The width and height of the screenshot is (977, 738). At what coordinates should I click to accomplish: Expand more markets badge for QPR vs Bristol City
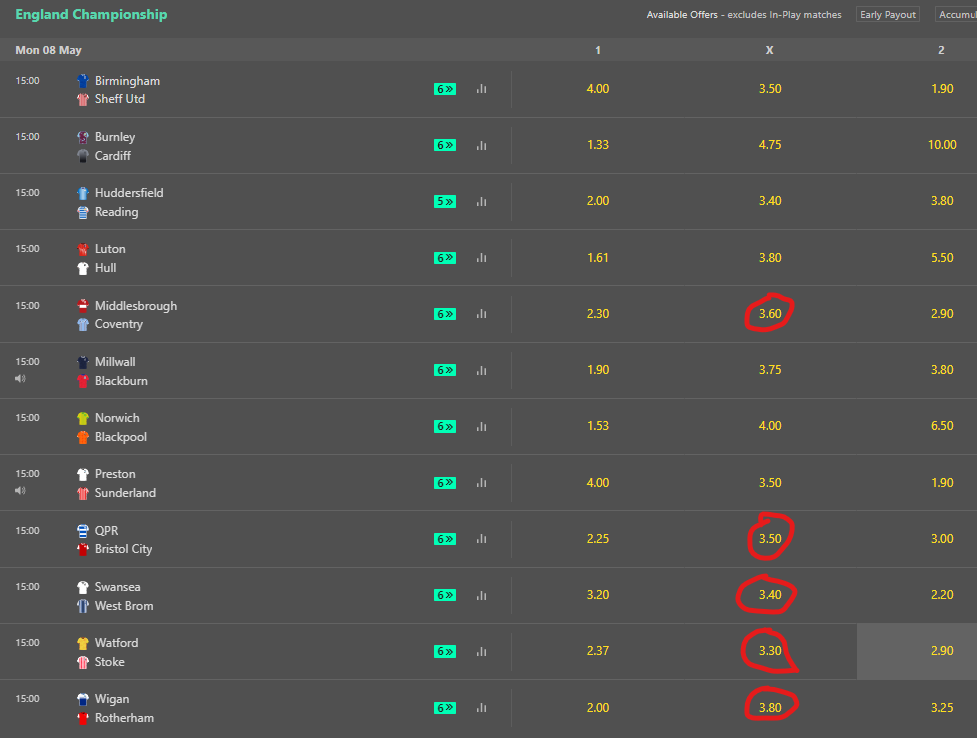pyautogui.click(x=445, y=539)
